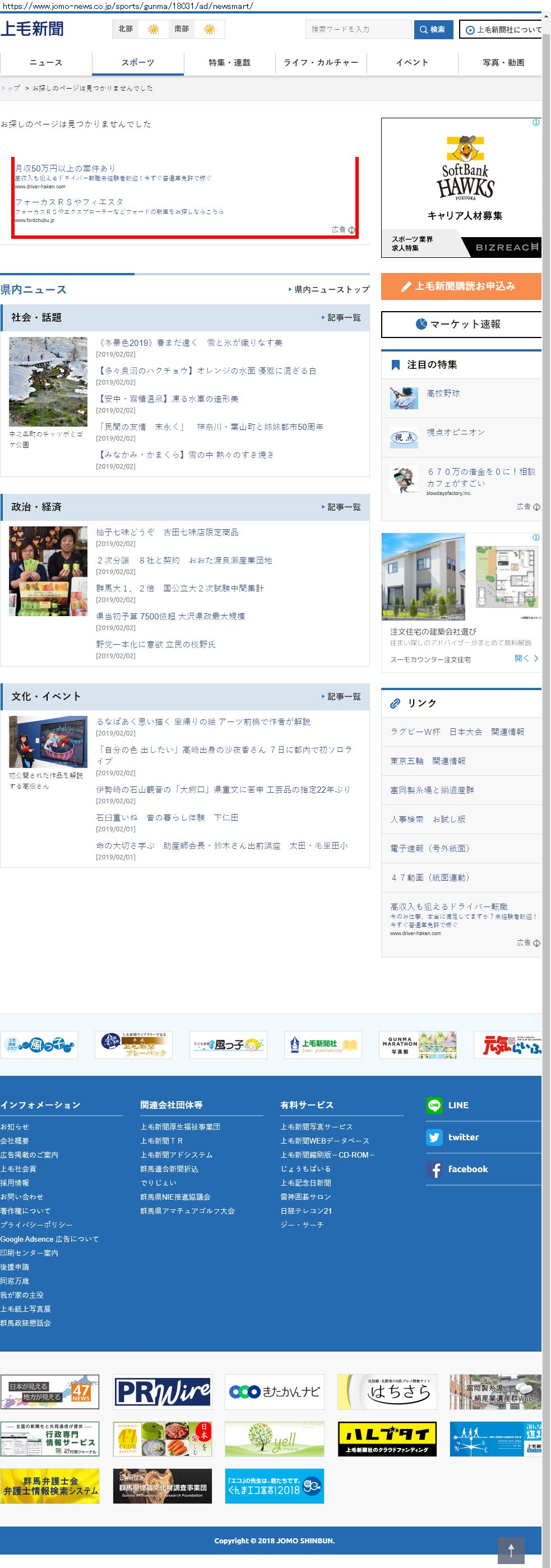551x1568 pixels.
Task: Open the 特集・連載 navigation tab
Action: pyautogui.click(x=229, y=63)
